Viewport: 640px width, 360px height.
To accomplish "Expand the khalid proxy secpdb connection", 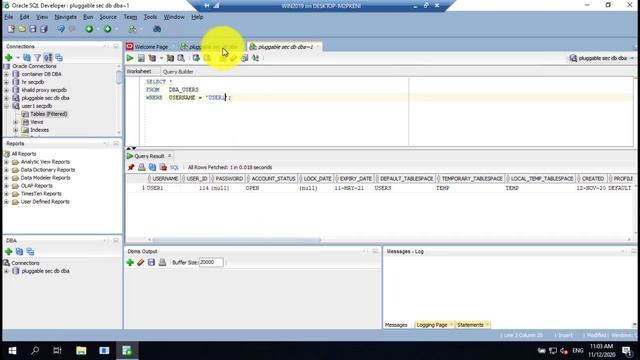I will tap(6, 90).
